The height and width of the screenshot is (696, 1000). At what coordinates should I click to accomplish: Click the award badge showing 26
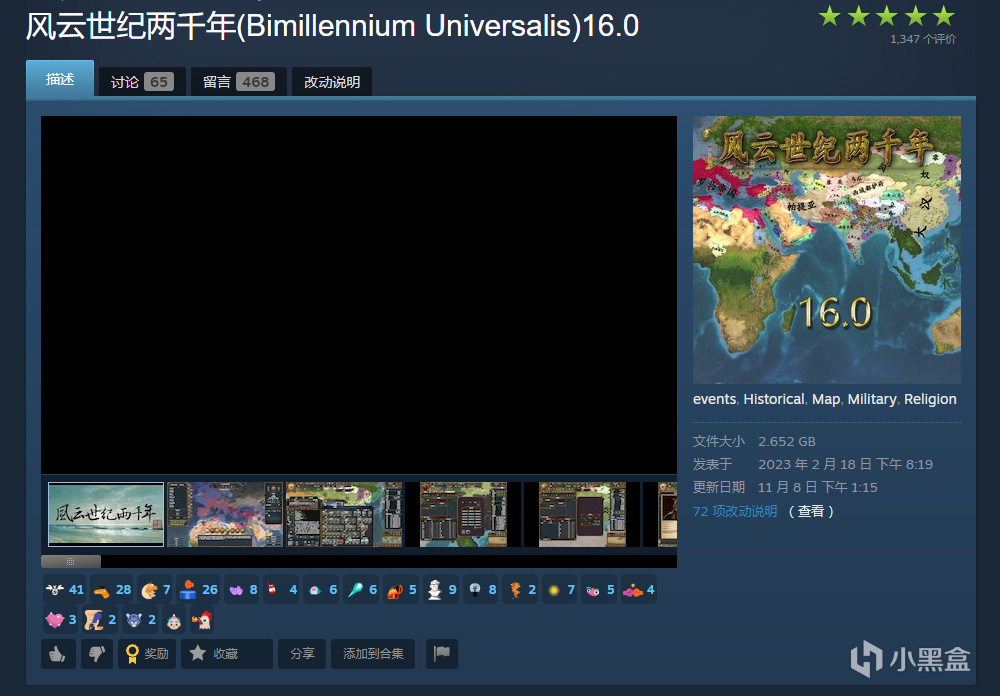[x=198, y=590]
